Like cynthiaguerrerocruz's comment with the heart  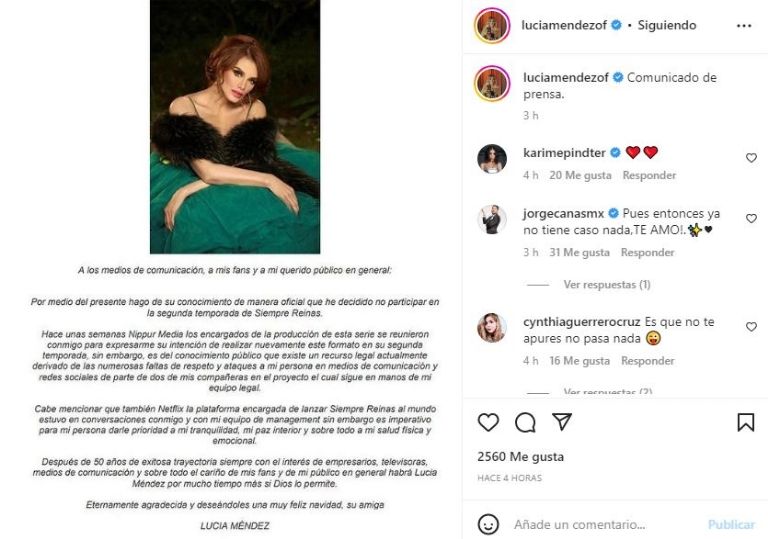click(x=751, y=326)
